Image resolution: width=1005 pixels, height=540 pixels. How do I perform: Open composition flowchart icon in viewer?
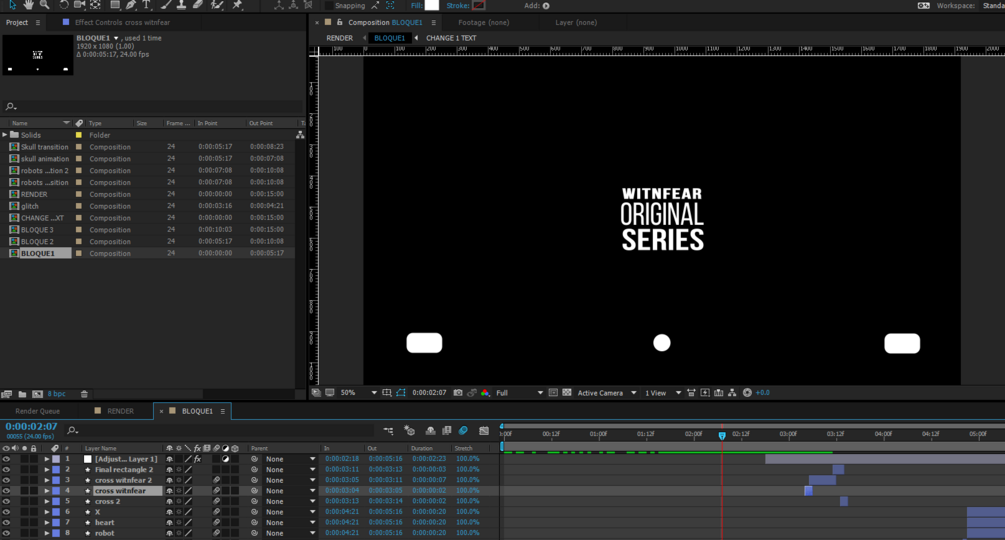[732, 393]
